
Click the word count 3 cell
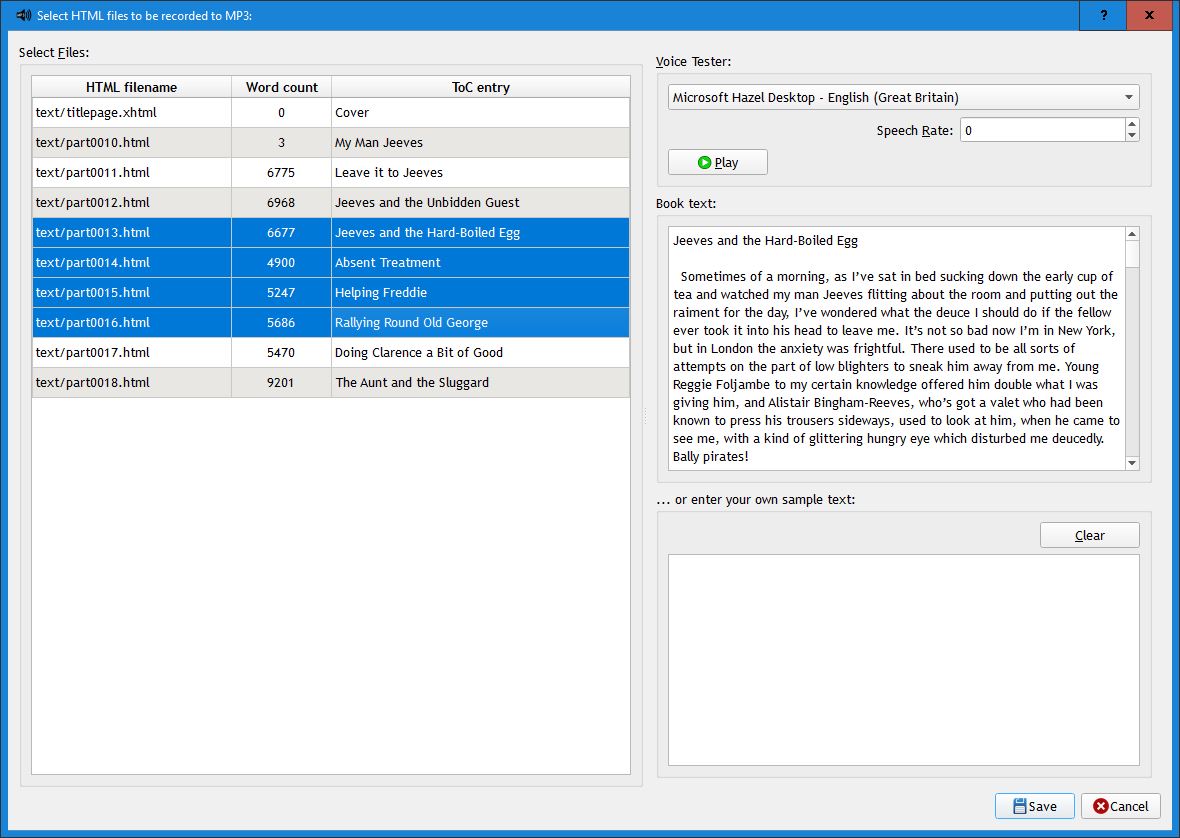[x=281, y=143]
